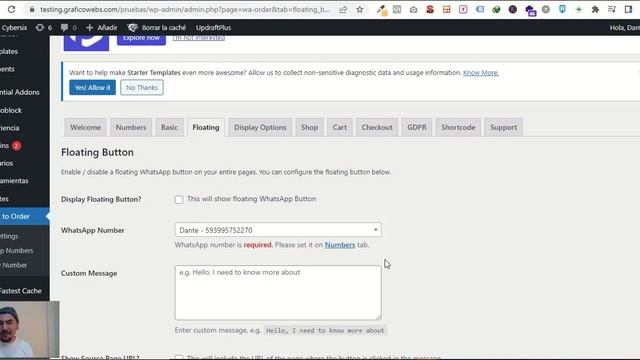Viewport: 640px width, 360px height.
Task: Reload the page with the browser refresh icon
Action: tap(11, 9)
